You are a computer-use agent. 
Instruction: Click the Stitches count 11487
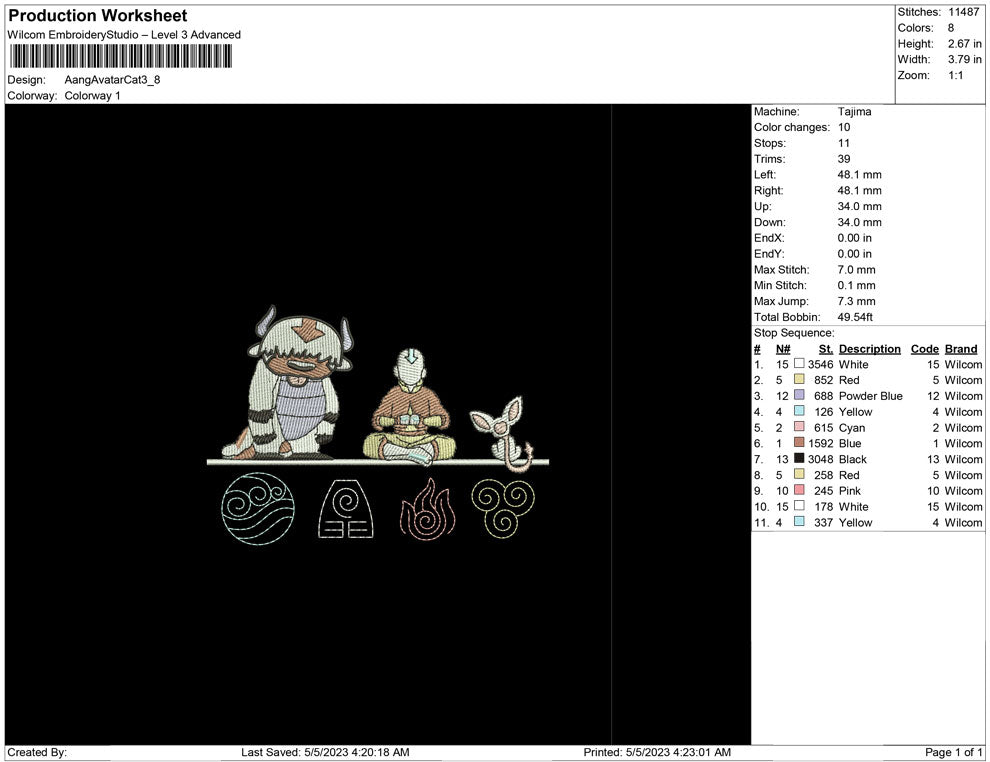point(963,12)
